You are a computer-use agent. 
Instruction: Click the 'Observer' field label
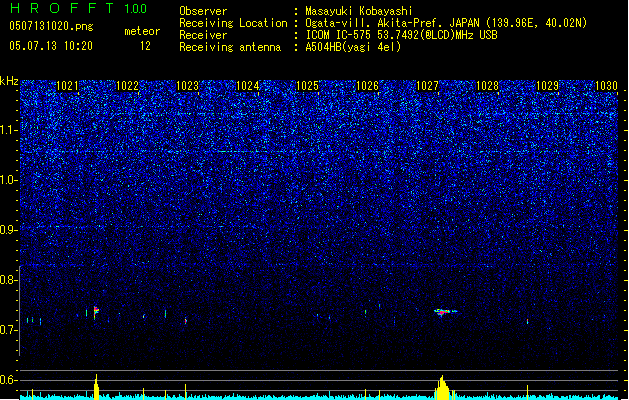click(x=203, y=11)
